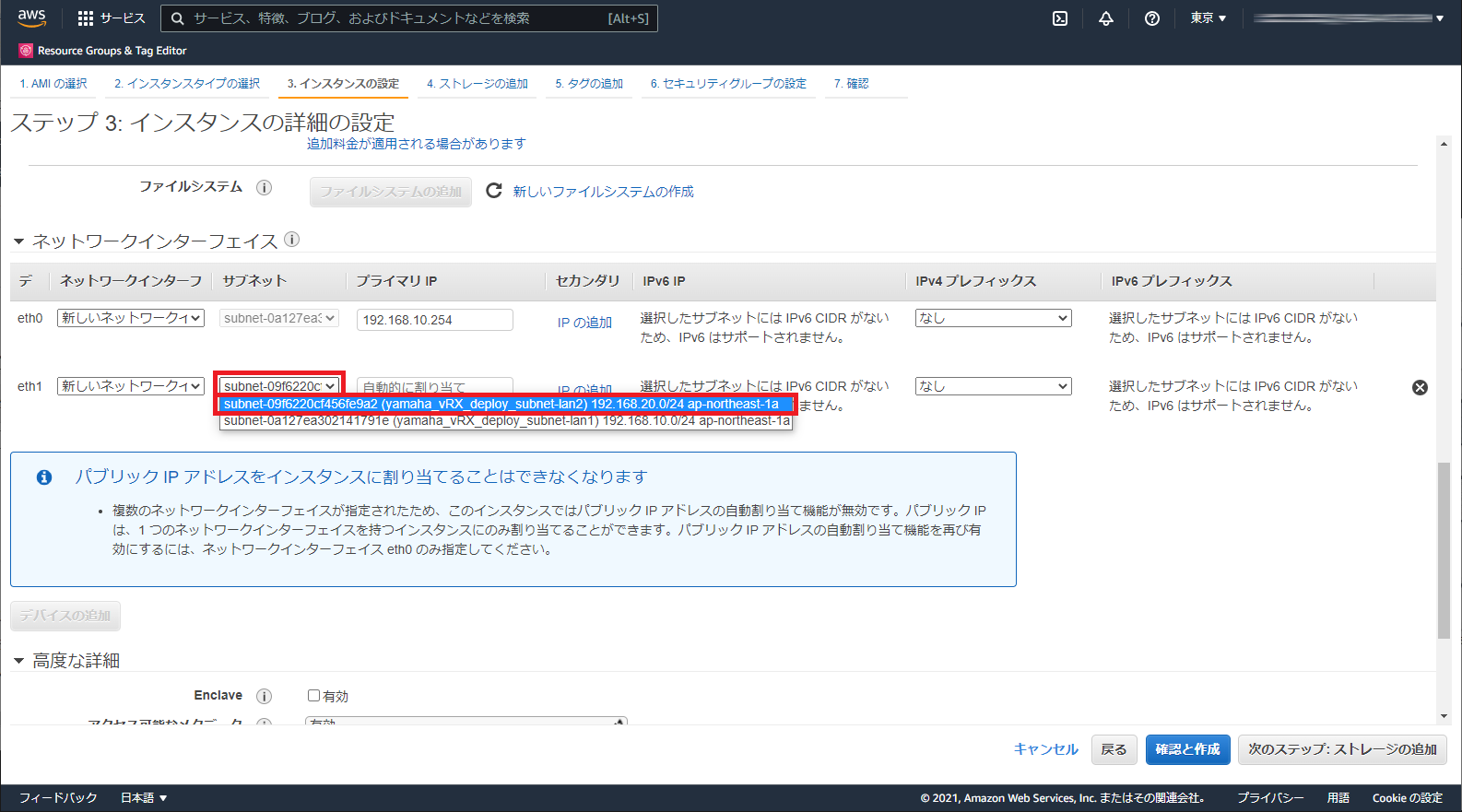The width and height of the screenshot is (1462, 812).
Task: Open the 東京 region dropdown
Action: click(1208, 18)
